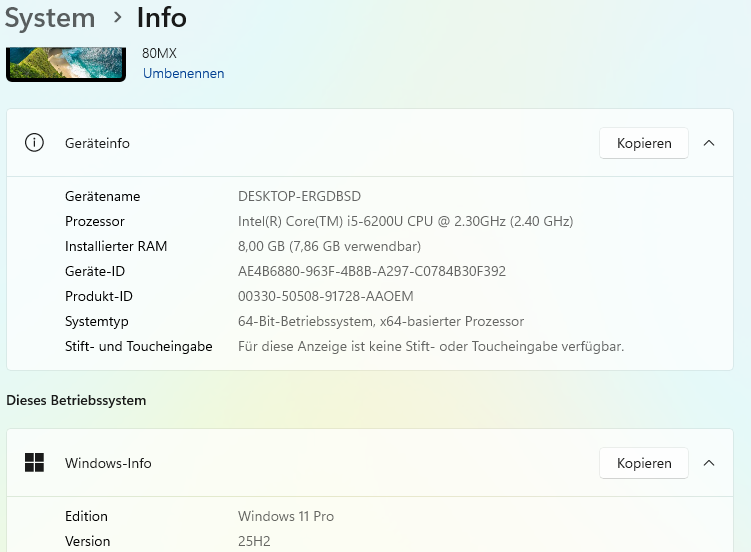Click the Gerätename label
The image size is (751, 552).
[102, 196]
